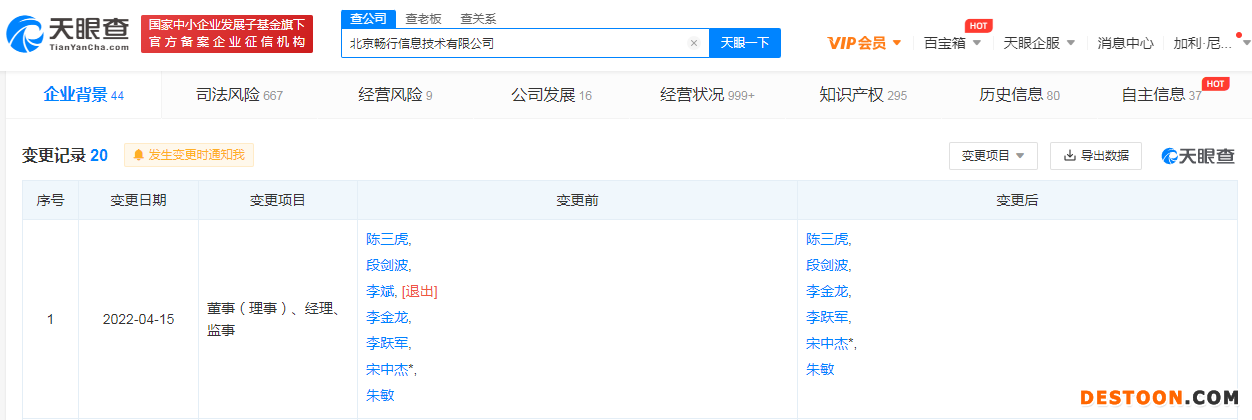
Task: Open 李跃军 in the 变更后 column
Action: coord(828,317)
